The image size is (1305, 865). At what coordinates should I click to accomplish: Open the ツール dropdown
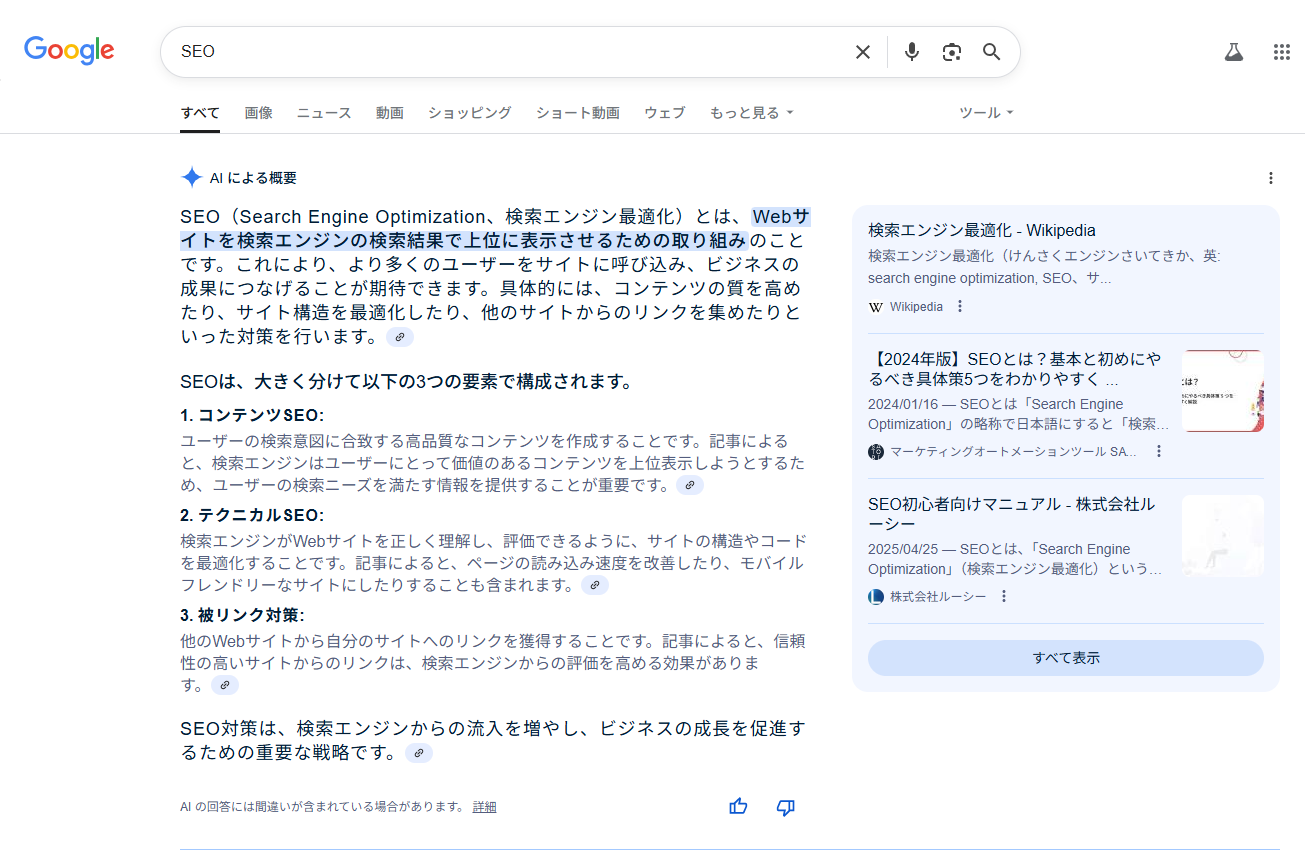[x=986, y=113]
